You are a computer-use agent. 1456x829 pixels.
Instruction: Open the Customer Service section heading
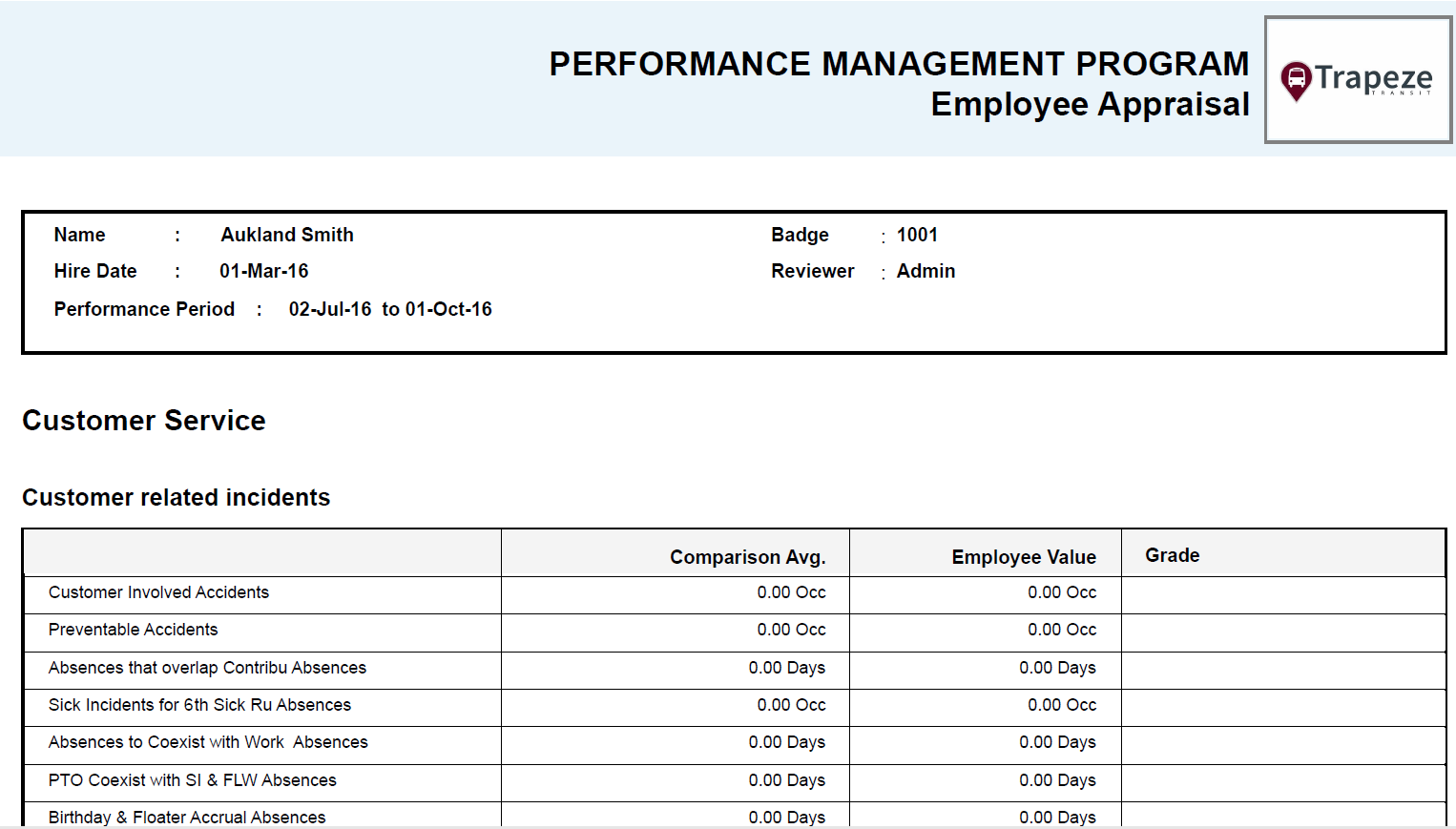click(x=144, y=421)
